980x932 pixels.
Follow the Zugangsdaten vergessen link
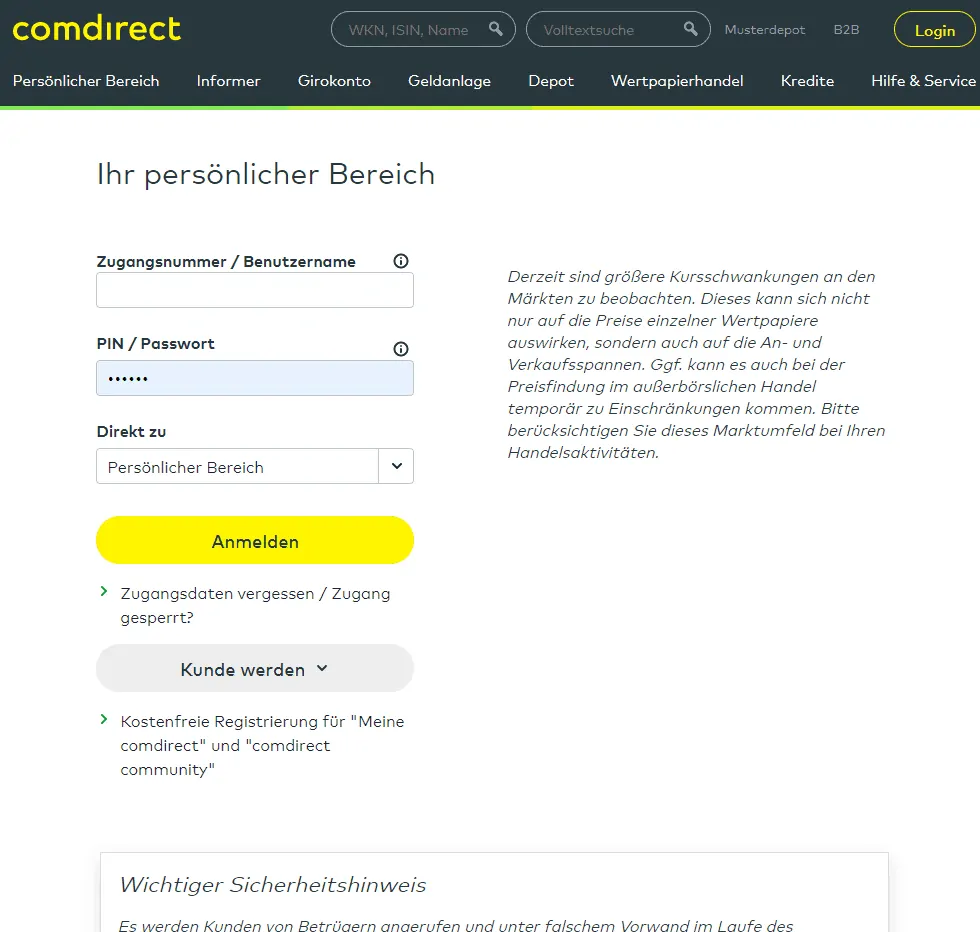(x=255, y=605)
